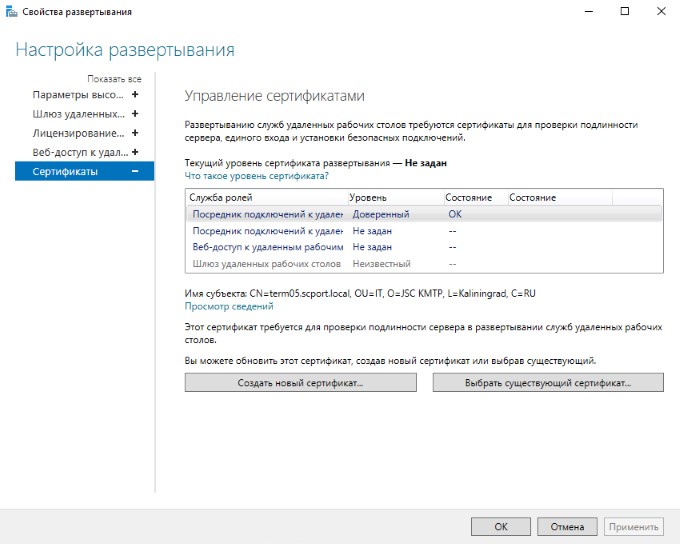Collapse the Сертификаты section

click(x=135, y=172)
